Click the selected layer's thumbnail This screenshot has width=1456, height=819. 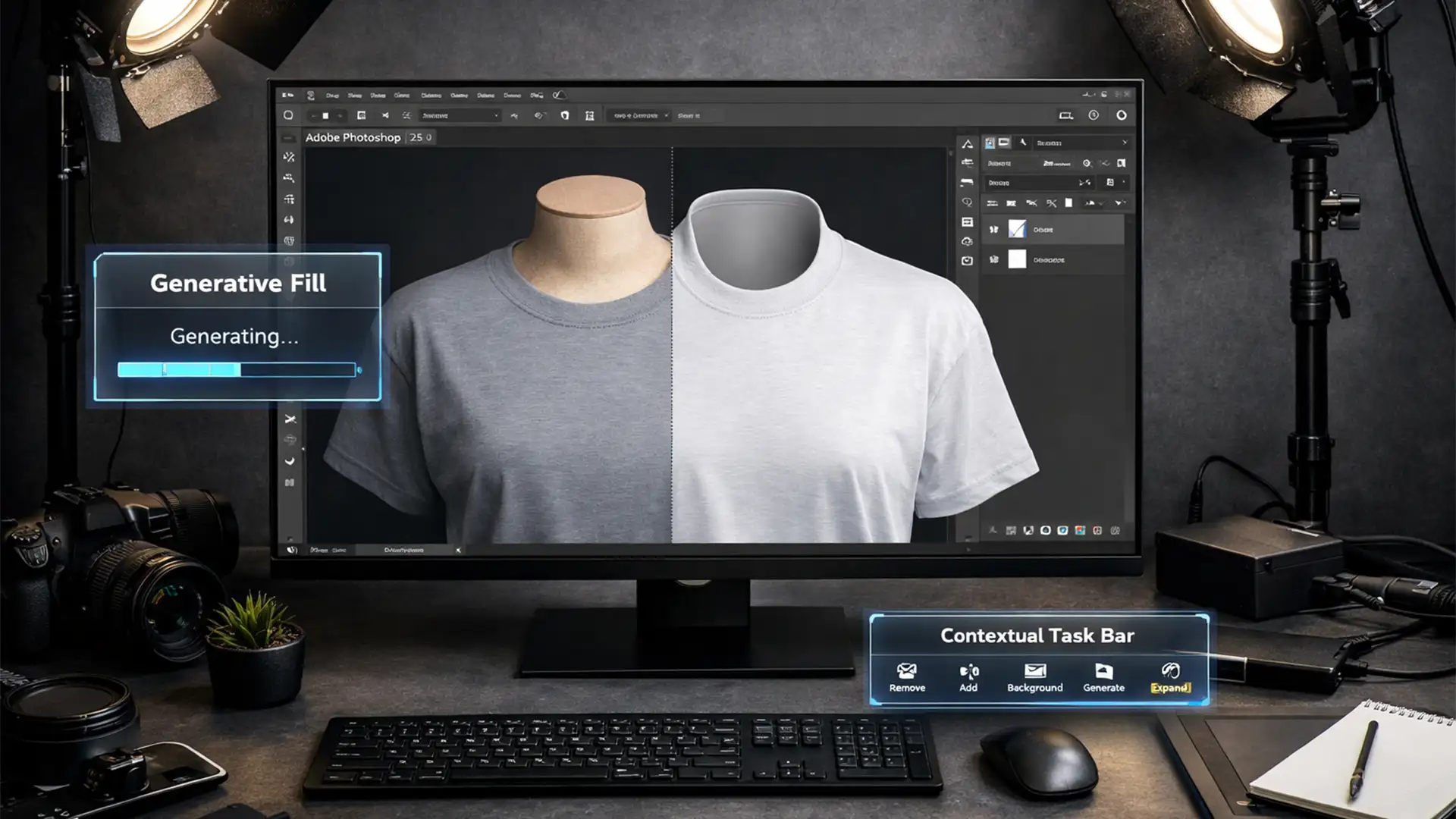point(1017,229)
